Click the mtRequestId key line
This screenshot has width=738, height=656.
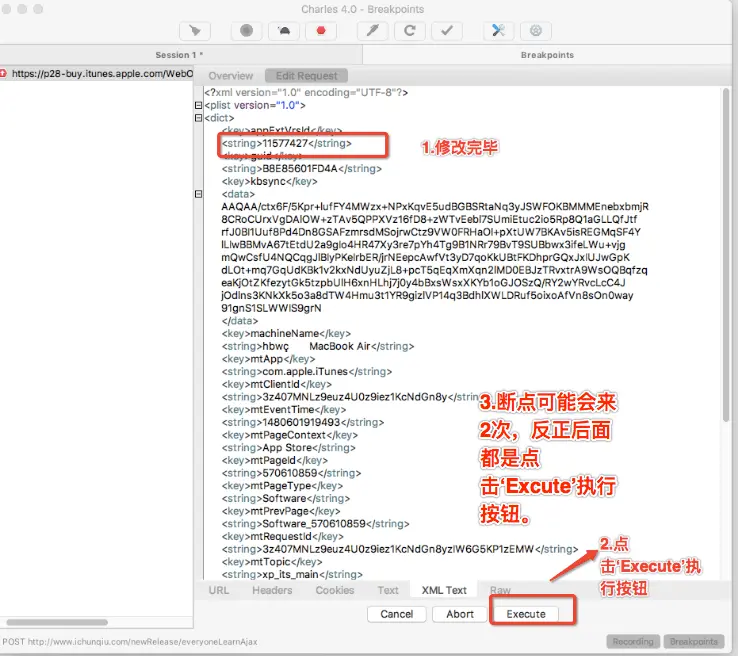(282, 536)
